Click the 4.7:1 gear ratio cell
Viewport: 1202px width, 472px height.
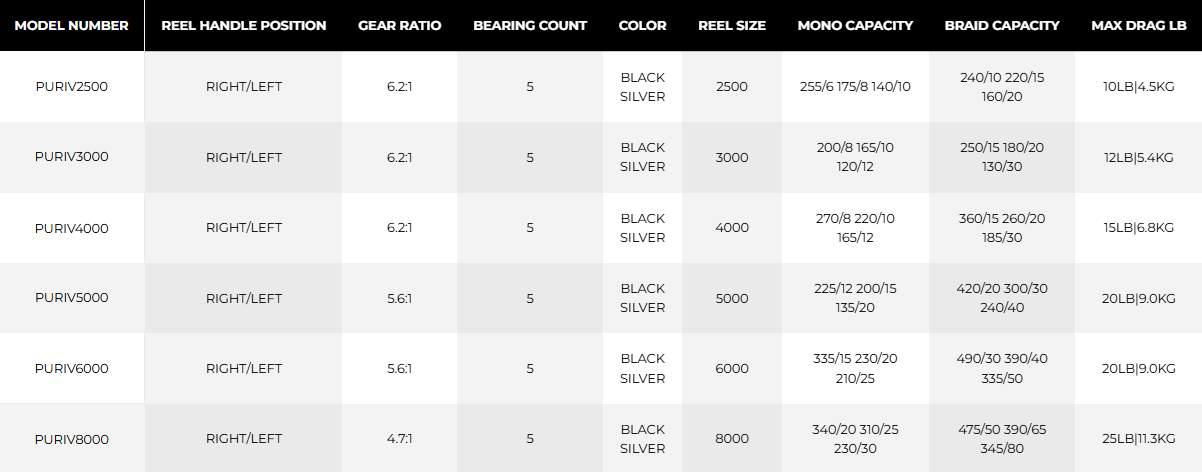pos(399,439)
